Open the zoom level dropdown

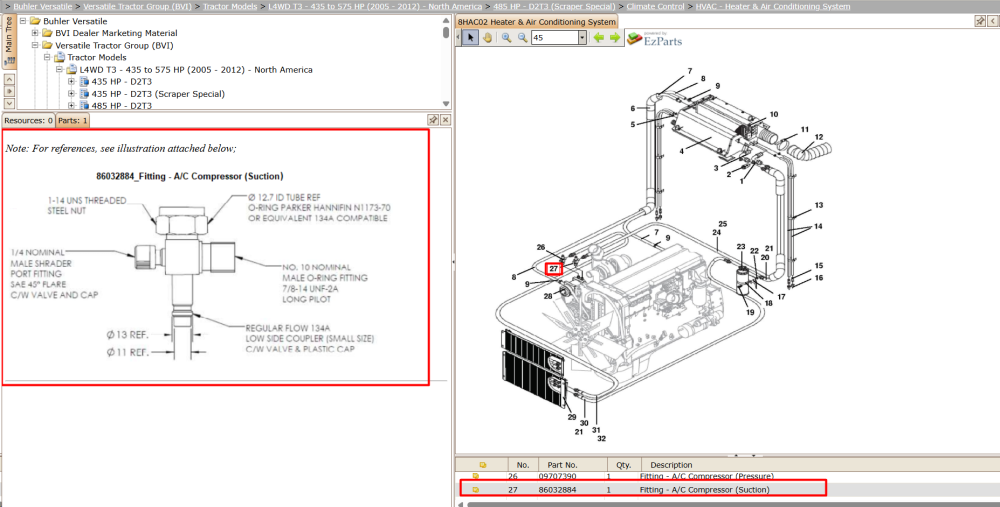click(x=582, y=38)
